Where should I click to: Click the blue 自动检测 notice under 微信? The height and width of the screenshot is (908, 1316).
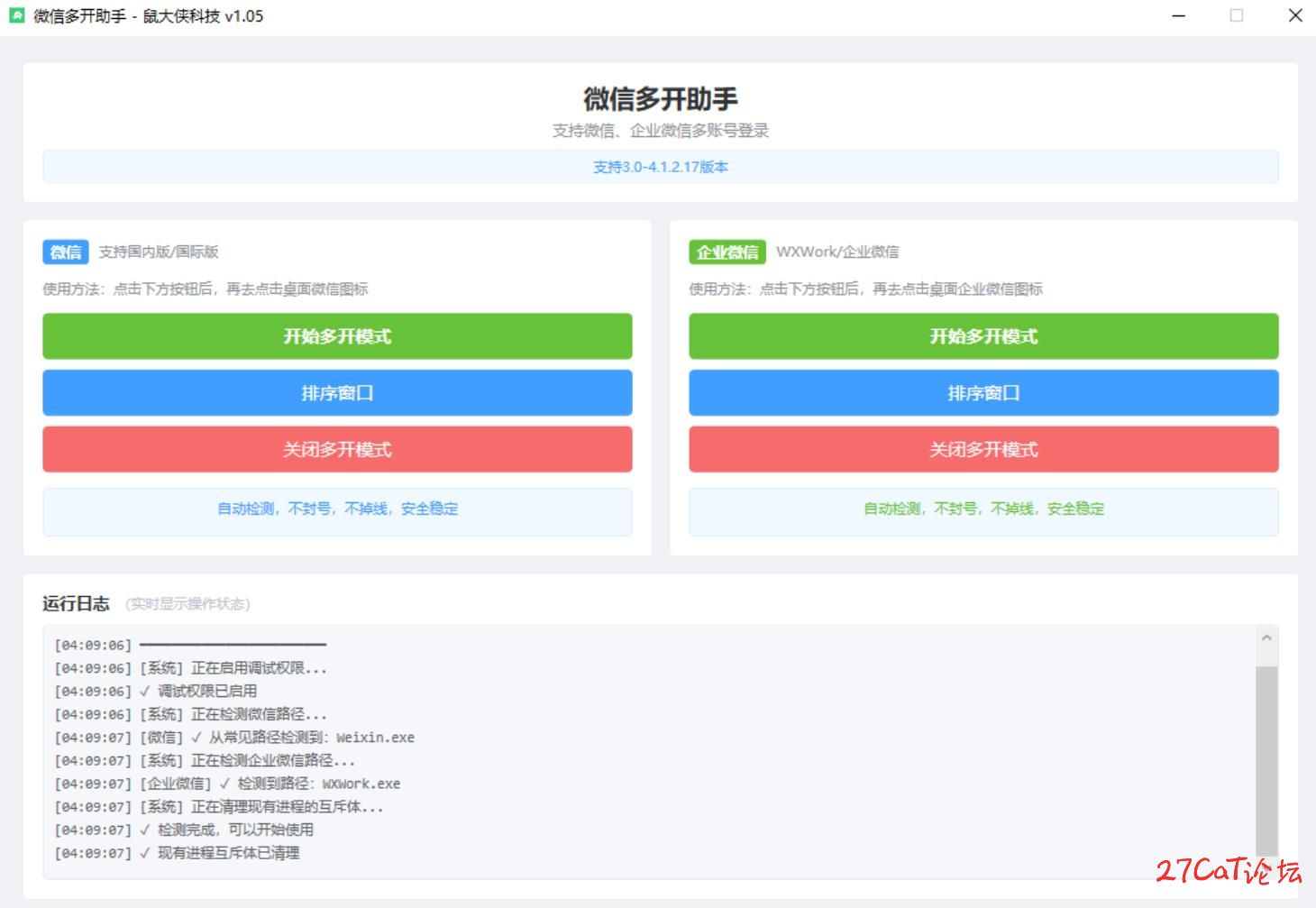pyautogui.click(x=337, y=509)
